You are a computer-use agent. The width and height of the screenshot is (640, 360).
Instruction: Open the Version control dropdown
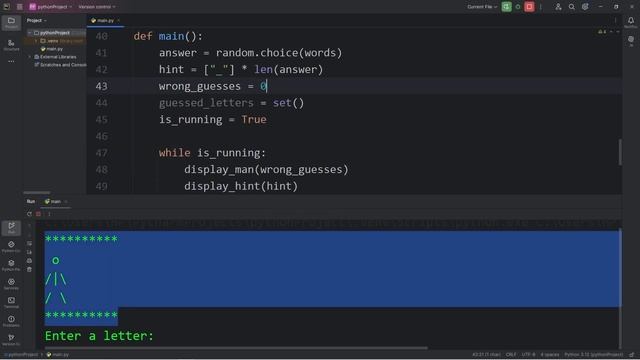[x=97, y=7]
